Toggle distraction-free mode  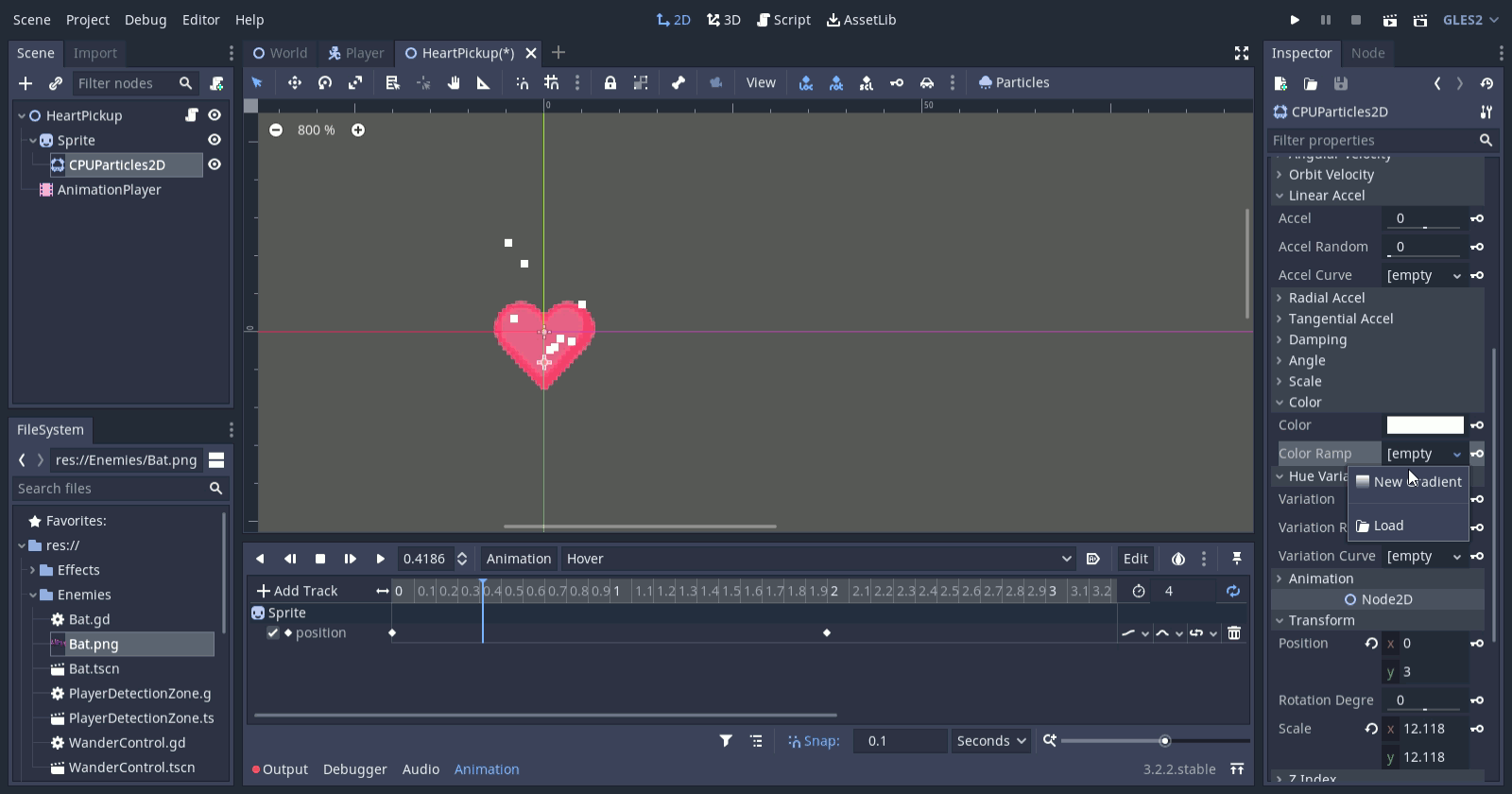(1242, 53)
